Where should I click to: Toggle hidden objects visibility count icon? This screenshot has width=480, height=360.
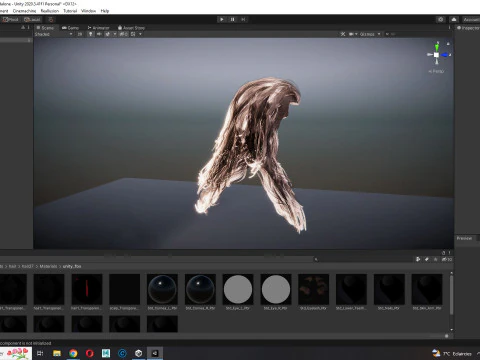pyautogui.click(x=123, y=34)
